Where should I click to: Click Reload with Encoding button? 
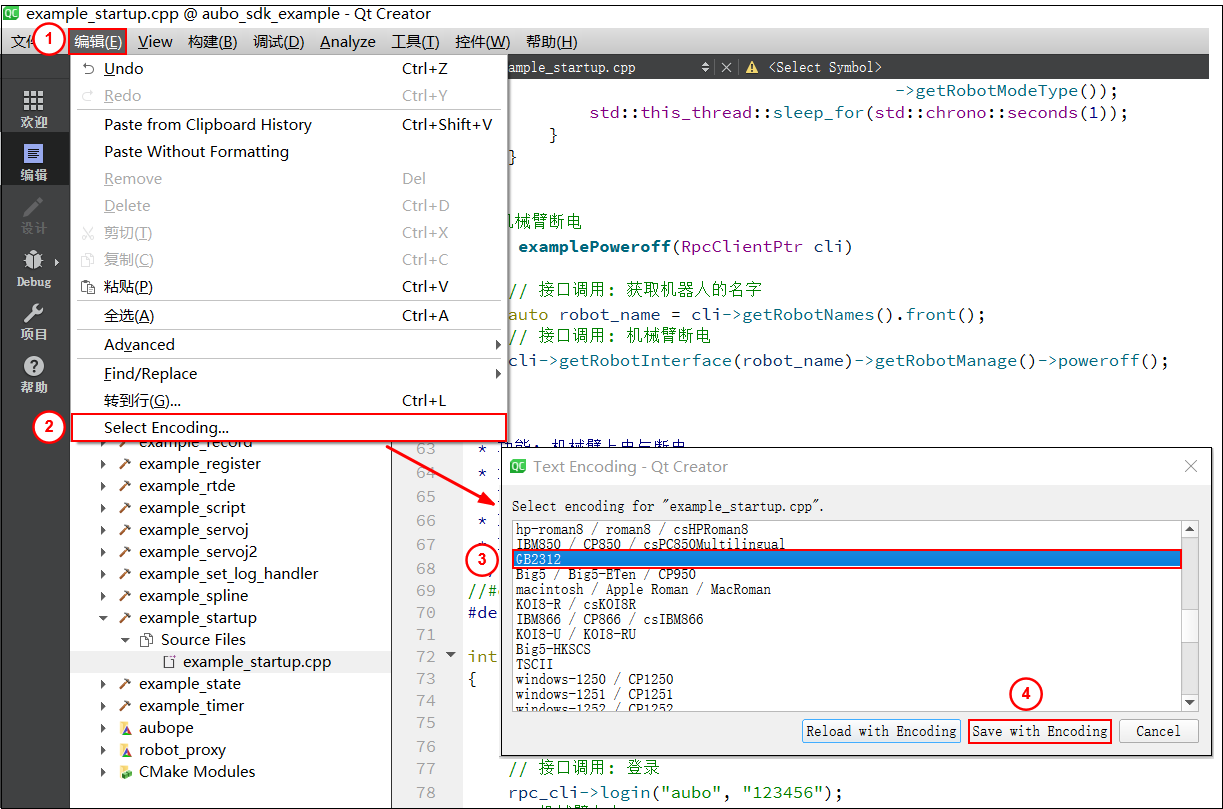pyautogui.click(x=881, y=731)
